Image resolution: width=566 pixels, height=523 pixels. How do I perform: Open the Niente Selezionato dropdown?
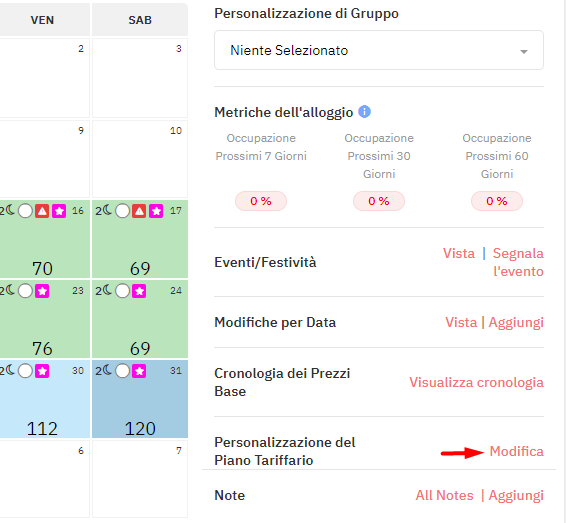[x=379, y=50]
